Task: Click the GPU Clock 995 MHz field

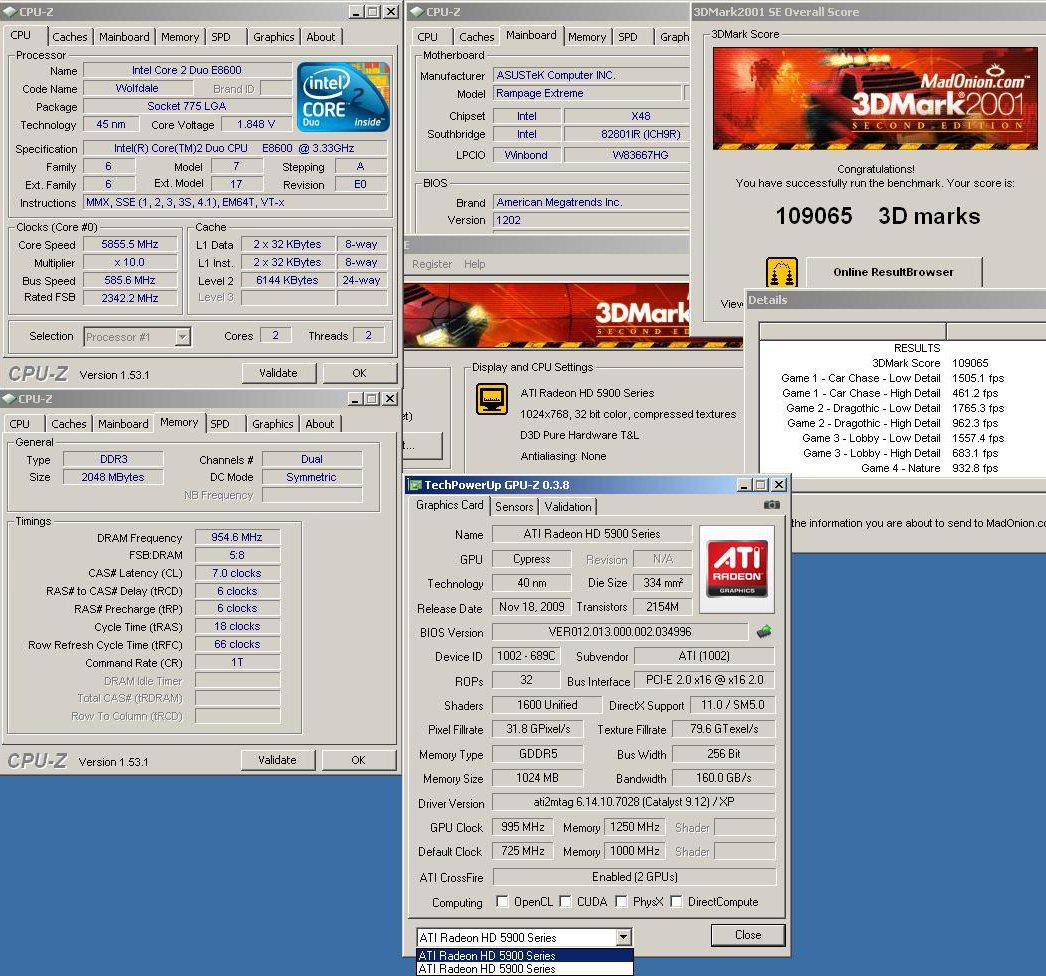Action: click(522, 827)
